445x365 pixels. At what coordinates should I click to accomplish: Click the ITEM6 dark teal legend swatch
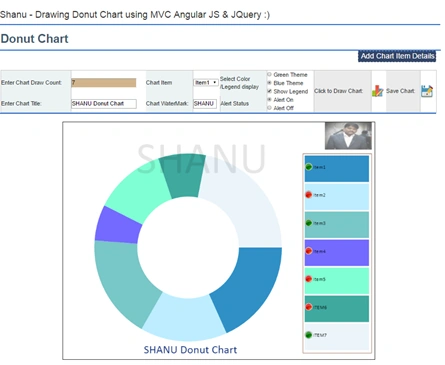click(x=337, y=309)
